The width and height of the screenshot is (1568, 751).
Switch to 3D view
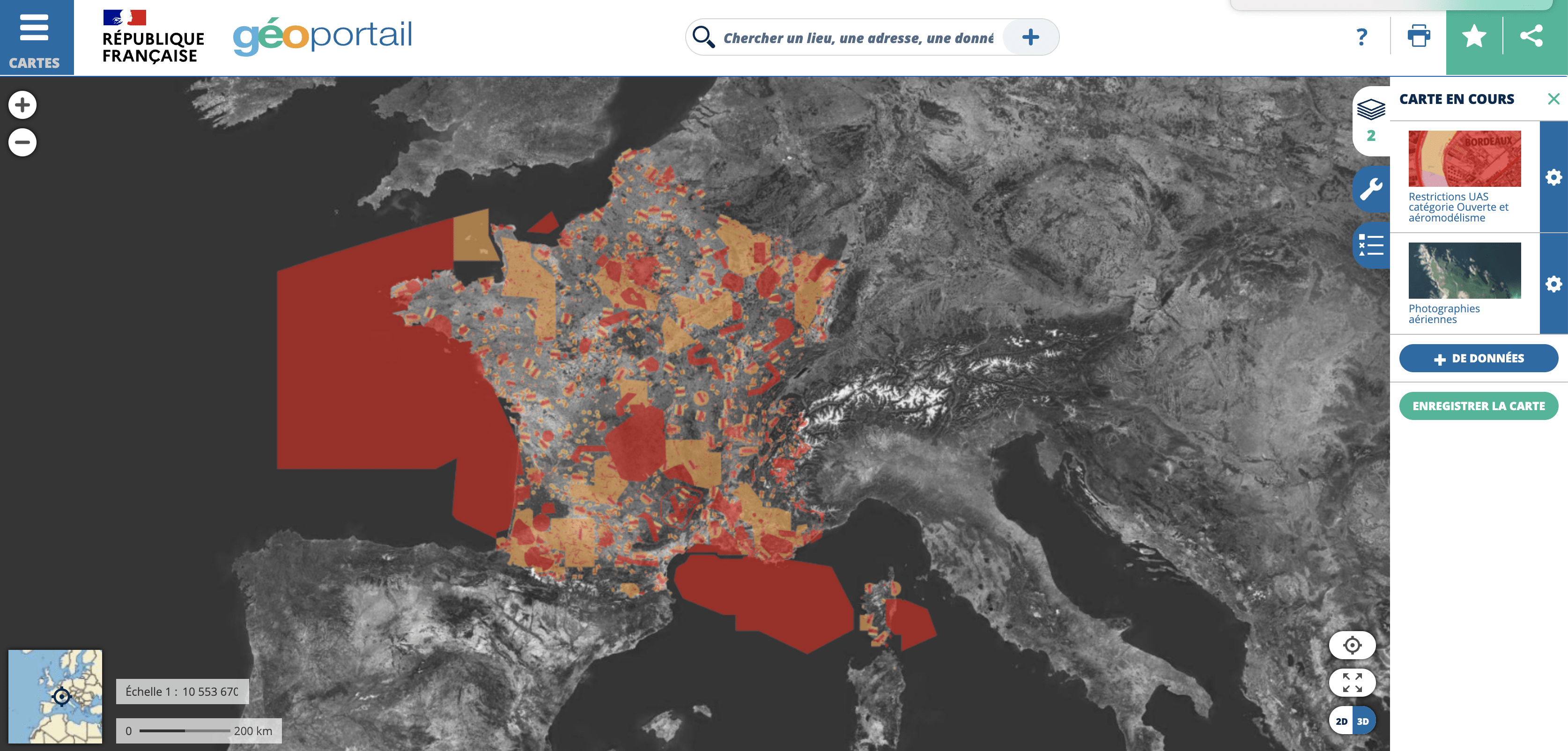coord(1363,721)
